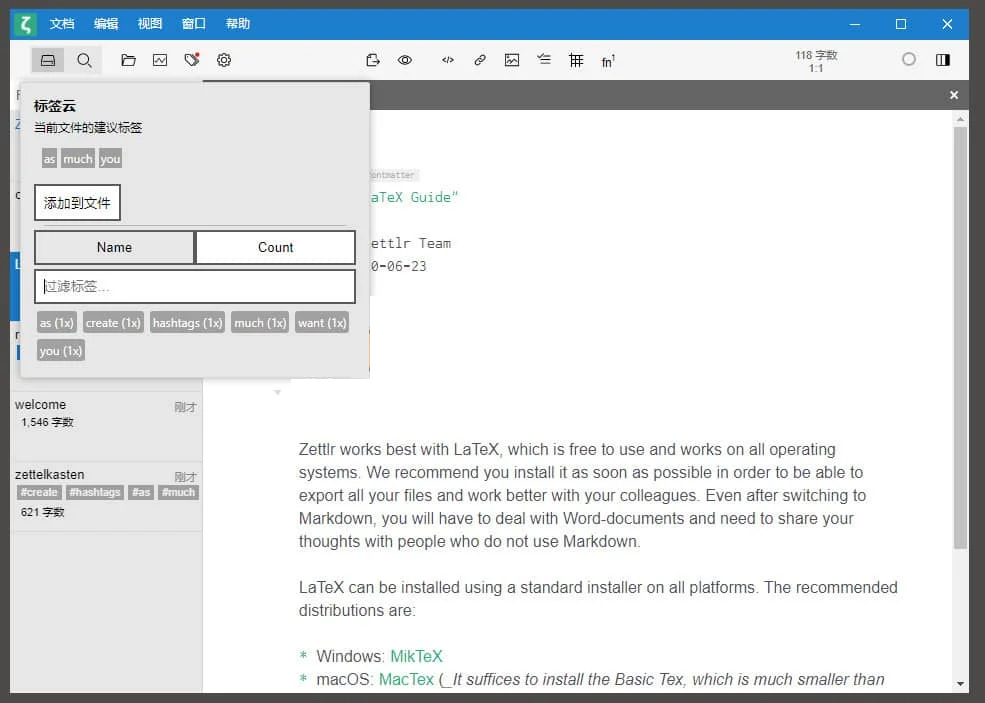Click the open folder toolbar icon
Viewport: 985px width, 703px height.
coord(128,60)
